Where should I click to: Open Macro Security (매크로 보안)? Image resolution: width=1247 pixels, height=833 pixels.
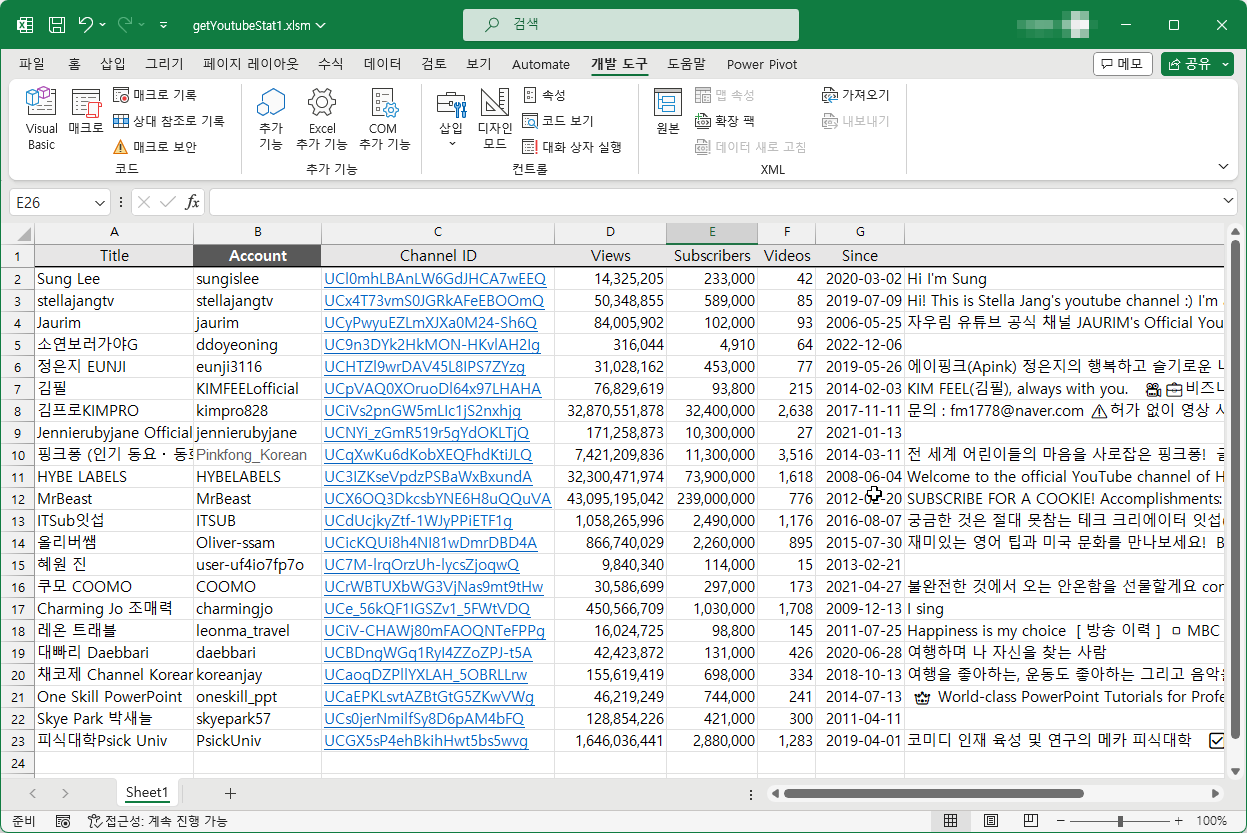point(154,147)
